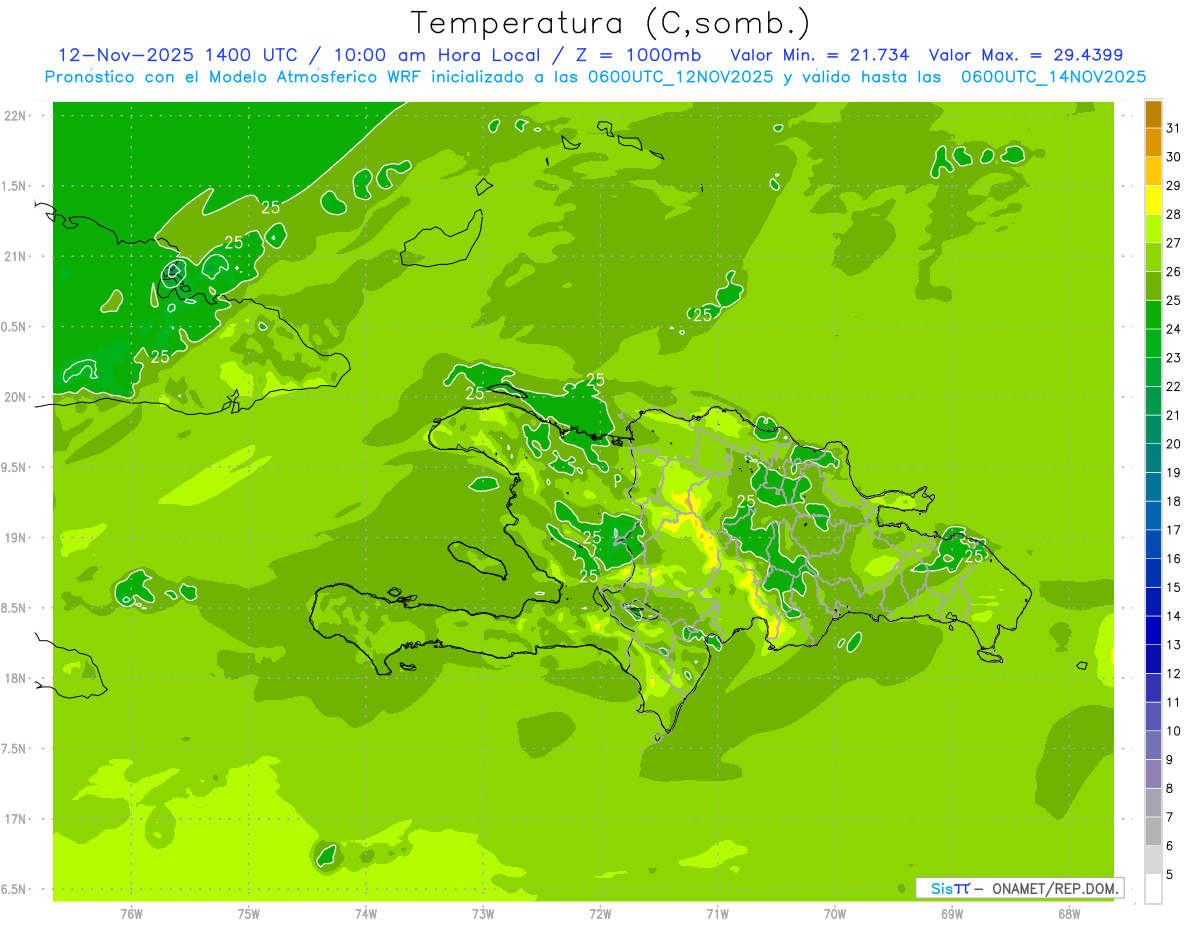
Task: Click the "0600UTC_12NOV2025" initialization time
Action: 680,77
